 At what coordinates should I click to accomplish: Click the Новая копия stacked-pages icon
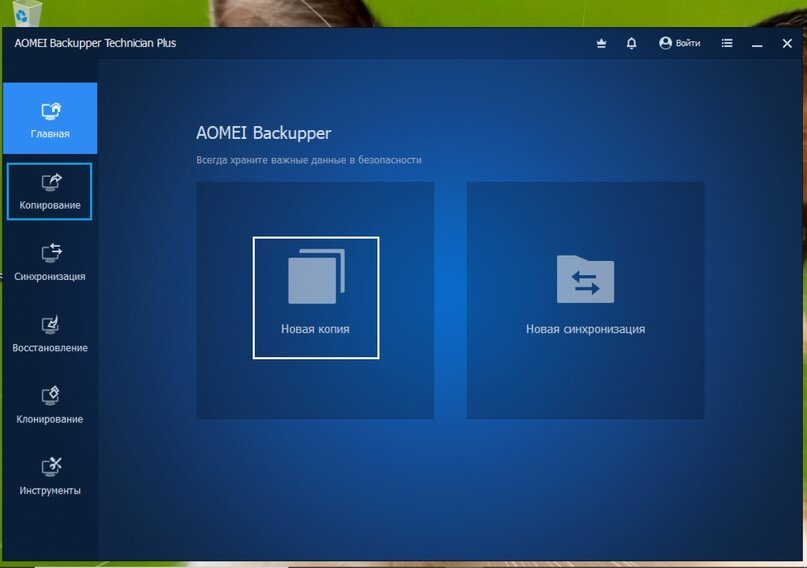pos(316,276)
